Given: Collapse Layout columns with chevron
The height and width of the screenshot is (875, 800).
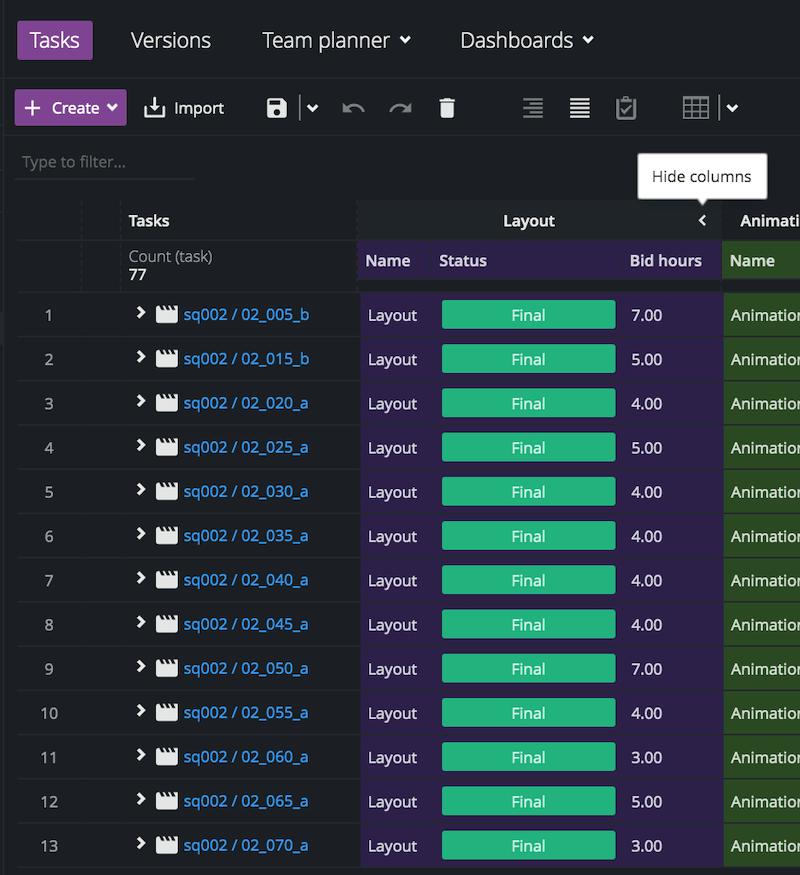Looking at the screenshot, I should tap(702, 220).
